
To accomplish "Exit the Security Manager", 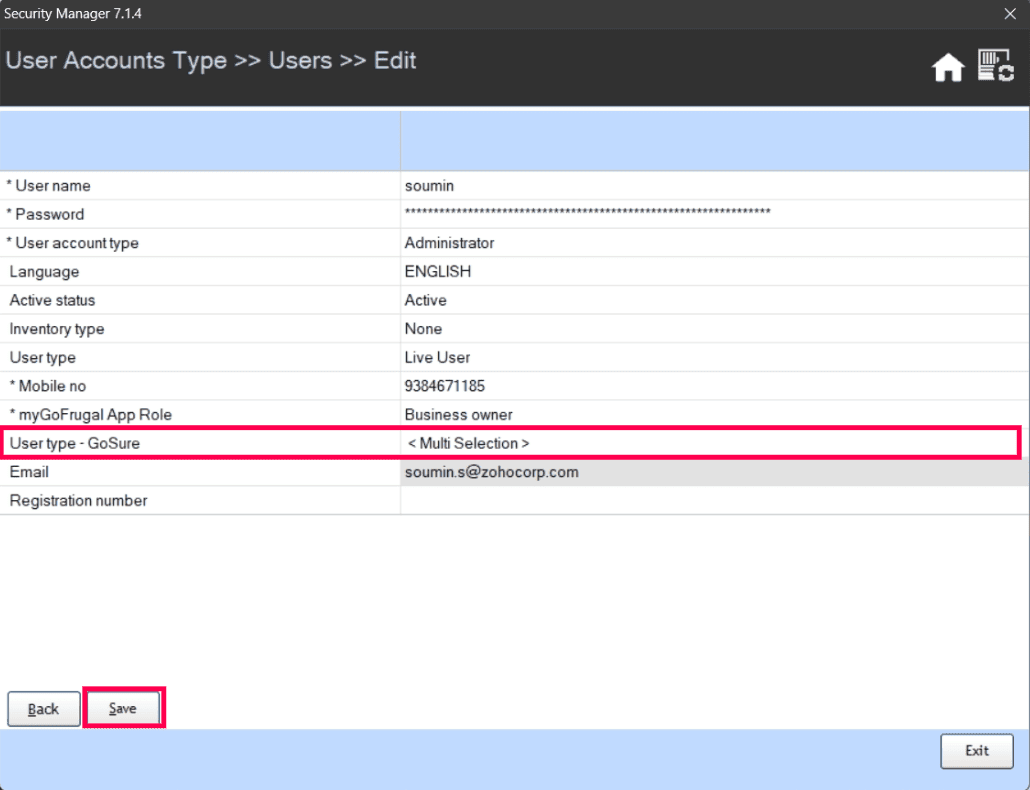I will (x=977, y=751).
